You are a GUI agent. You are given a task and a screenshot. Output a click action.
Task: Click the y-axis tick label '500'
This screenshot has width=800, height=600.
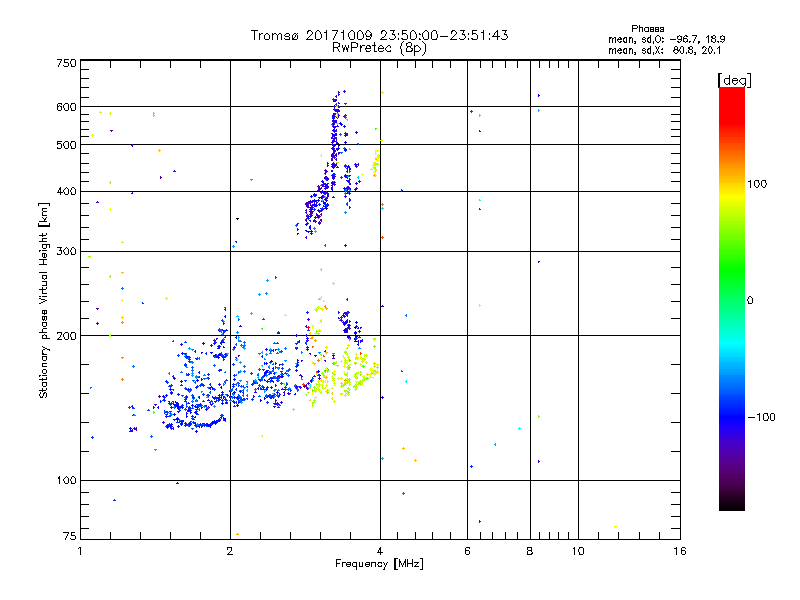(x=66, y=145)
